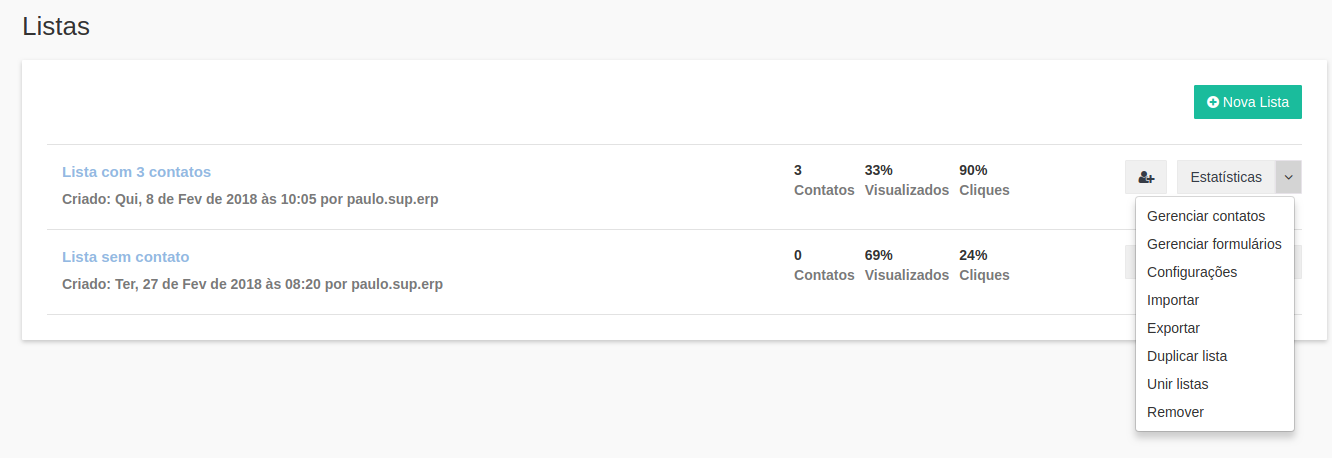Collapse the dropdown arrow beside Estatísticas

click(1288, 177)
